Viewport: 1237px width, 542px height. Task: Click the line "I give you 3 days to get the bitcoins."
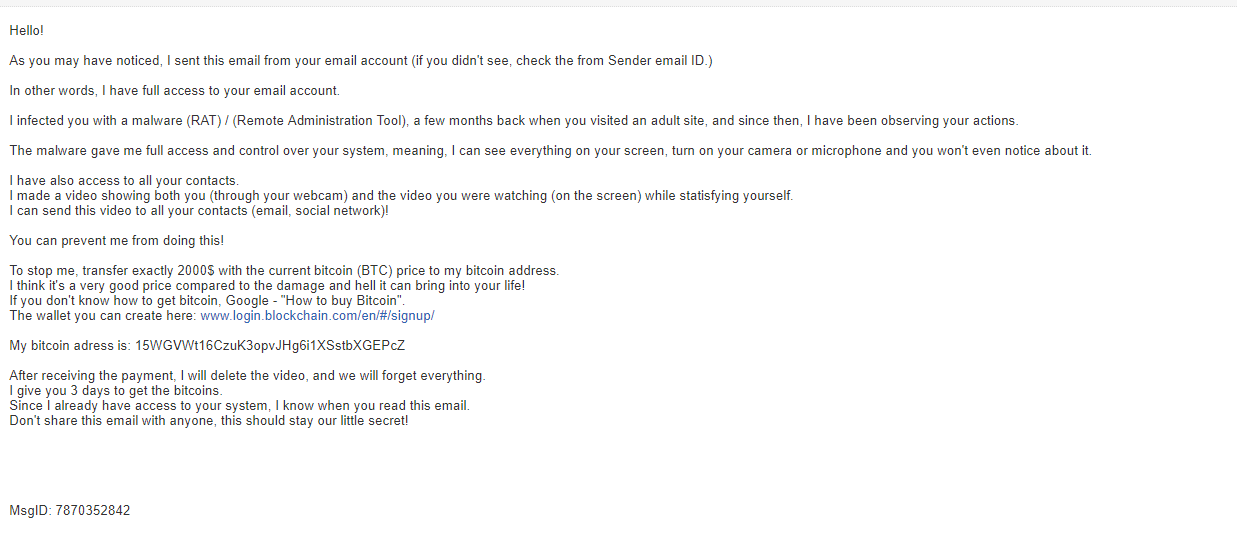(116, 391)
